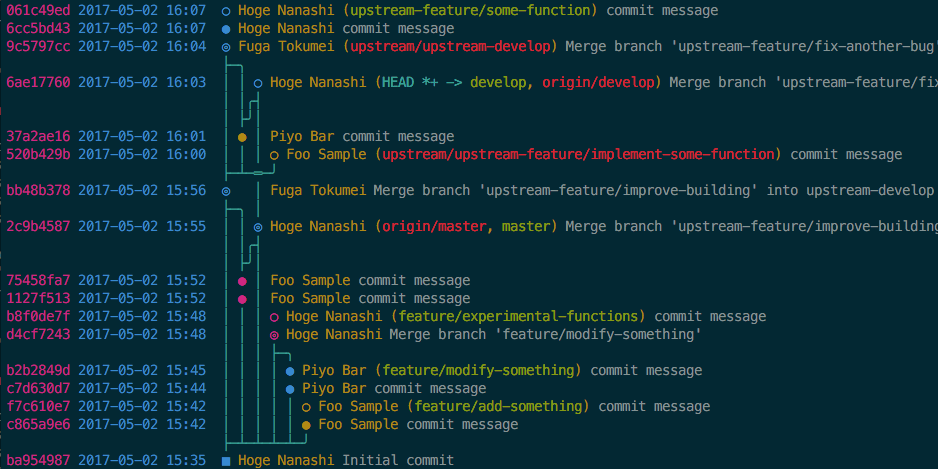Viewport: 938px width, 469px height.
Task: Select commit hash ba954987
Action: click(x=38, y=461)
